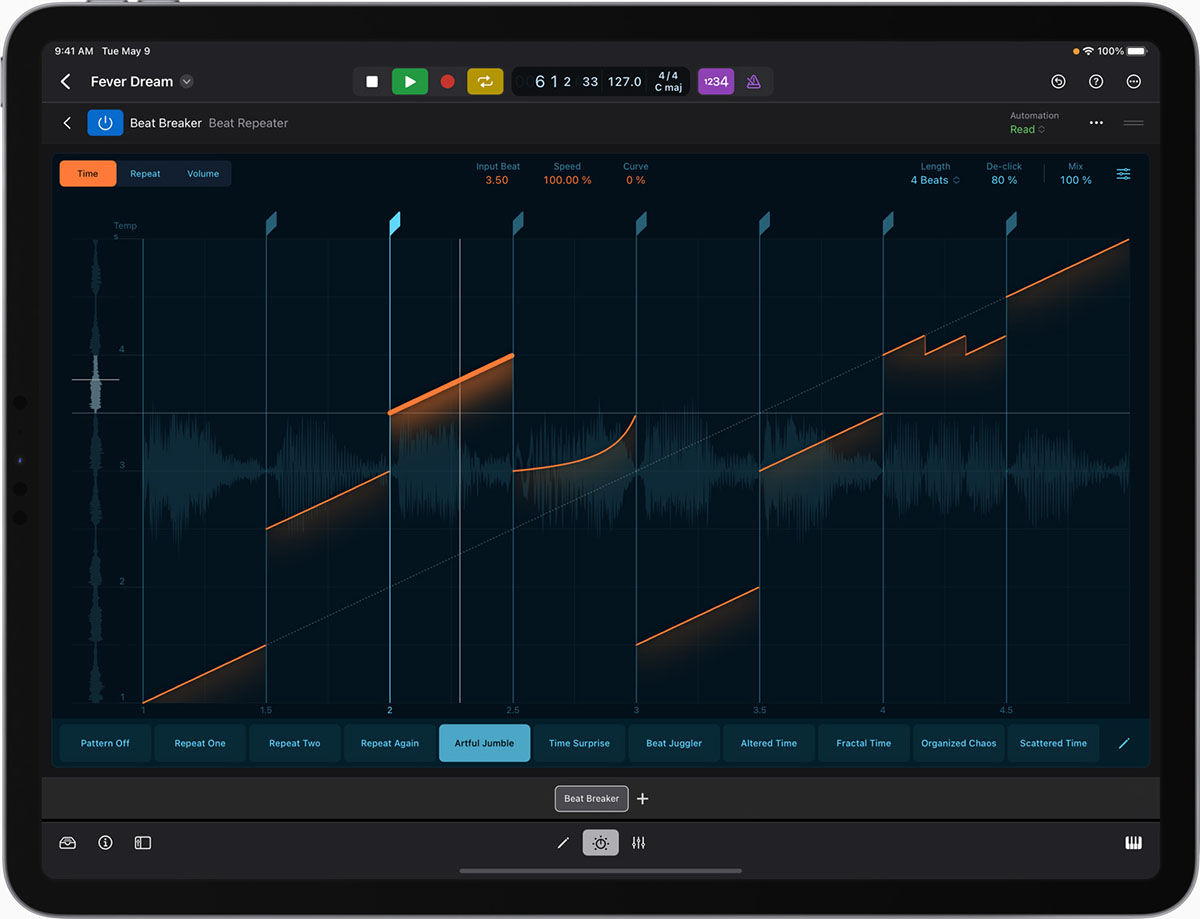Open the top-bar More options menu
This screenshot has width=1200, height=919.
coord(1134,82)
